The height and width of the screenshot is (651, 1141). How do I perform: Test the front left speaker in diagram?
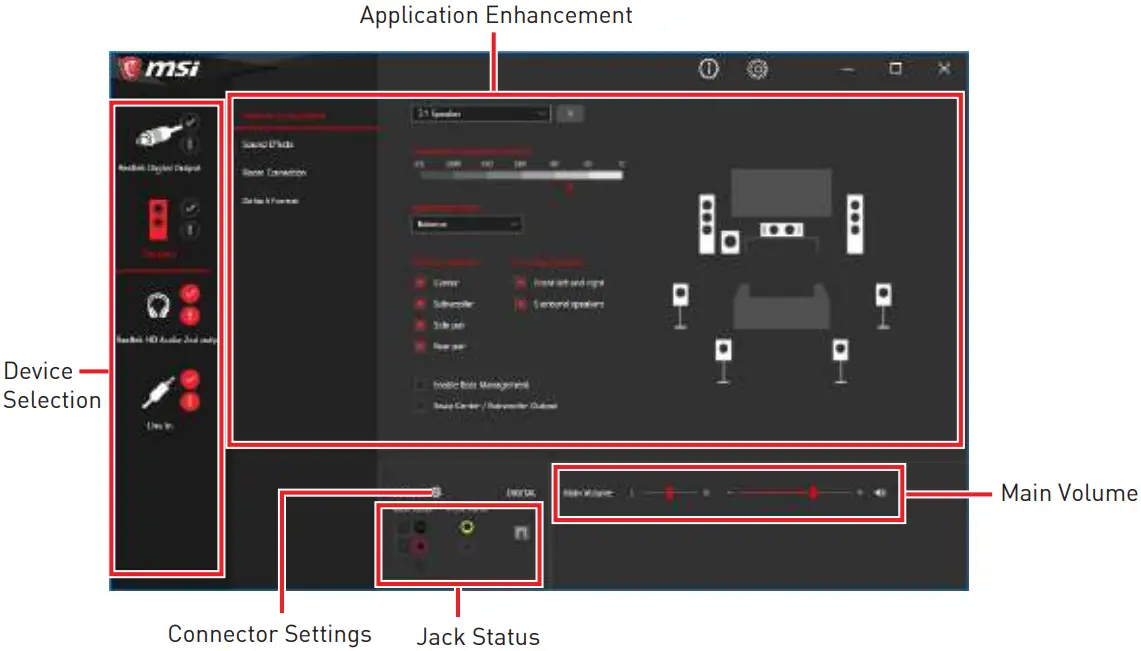707,223
